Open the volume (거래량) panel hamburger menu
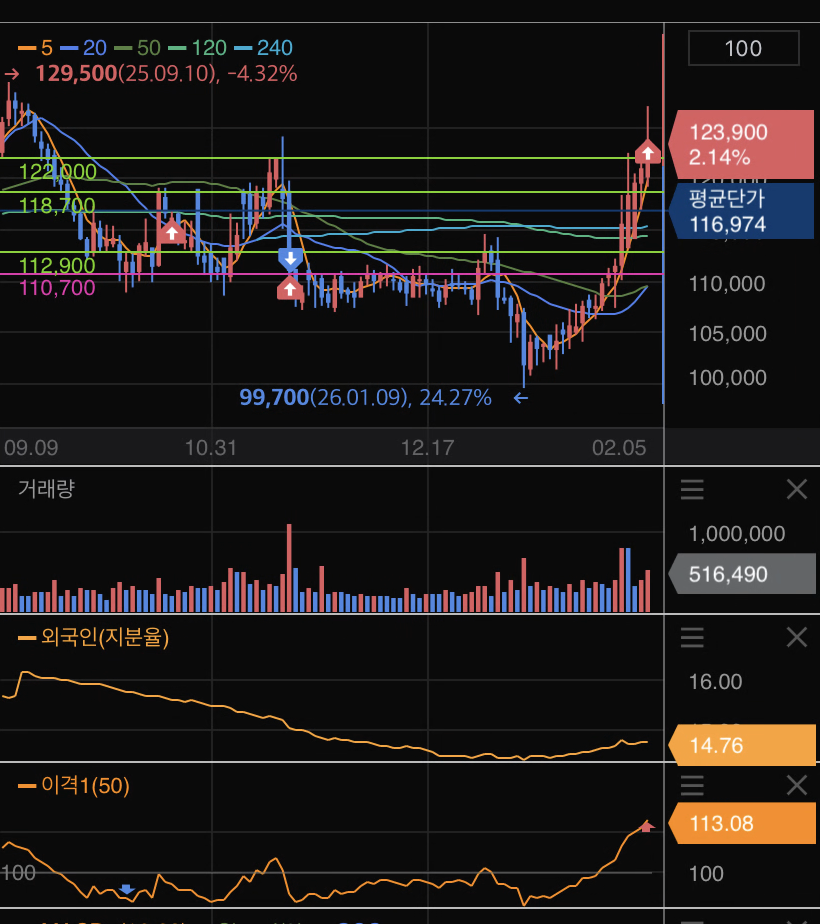The height and width of the screenshot is (924, 820). click(x=692, y=489)
